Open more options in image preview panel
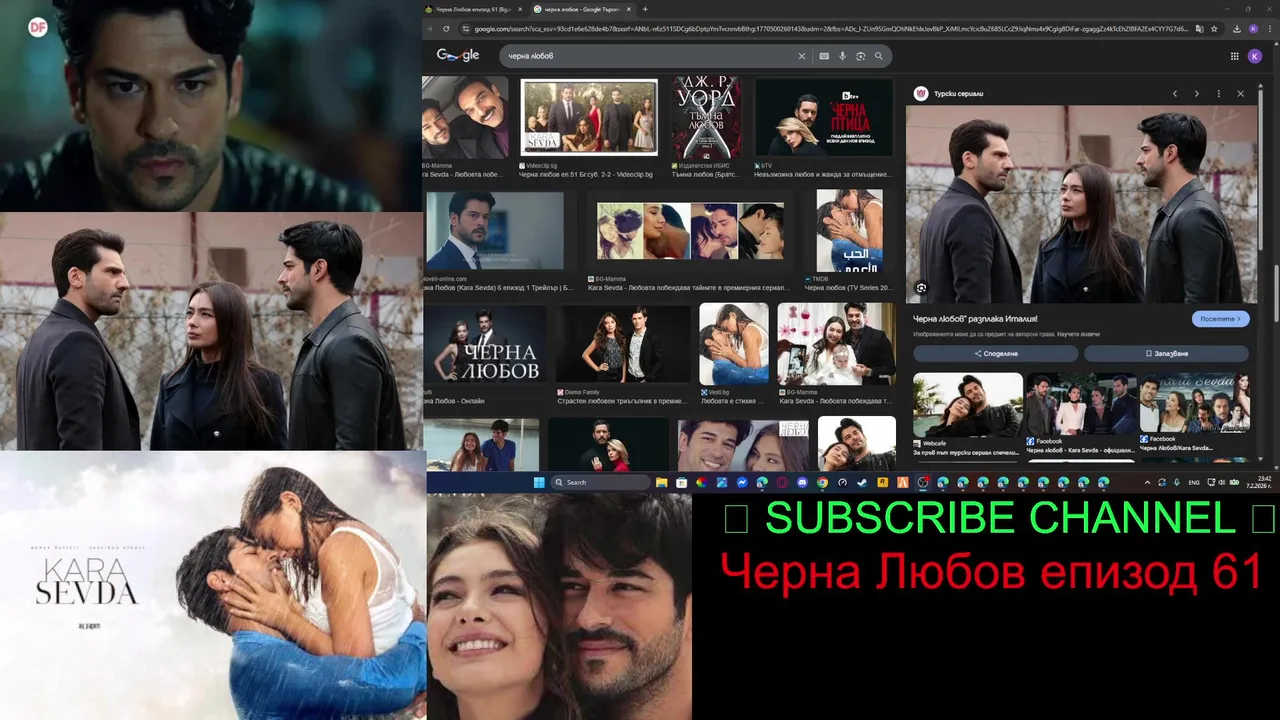 coord(1218,94)
